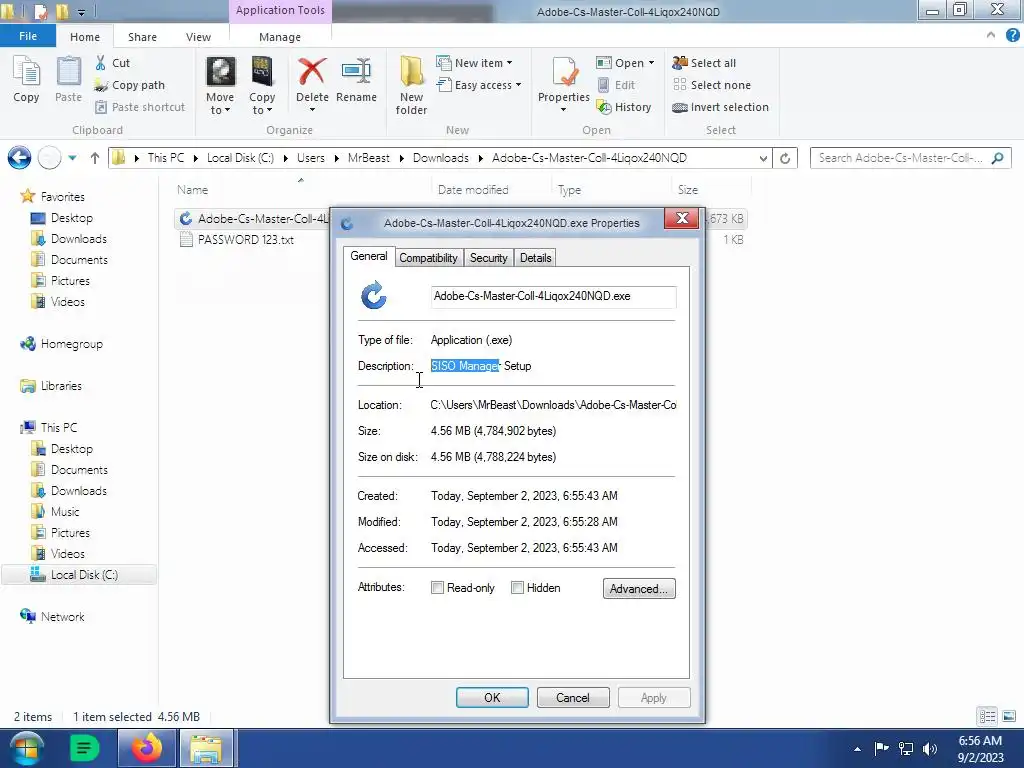Open File Explorer taskbar icon
The height and width of the screenshot is (768, 1024).
(x=206, y=748)
